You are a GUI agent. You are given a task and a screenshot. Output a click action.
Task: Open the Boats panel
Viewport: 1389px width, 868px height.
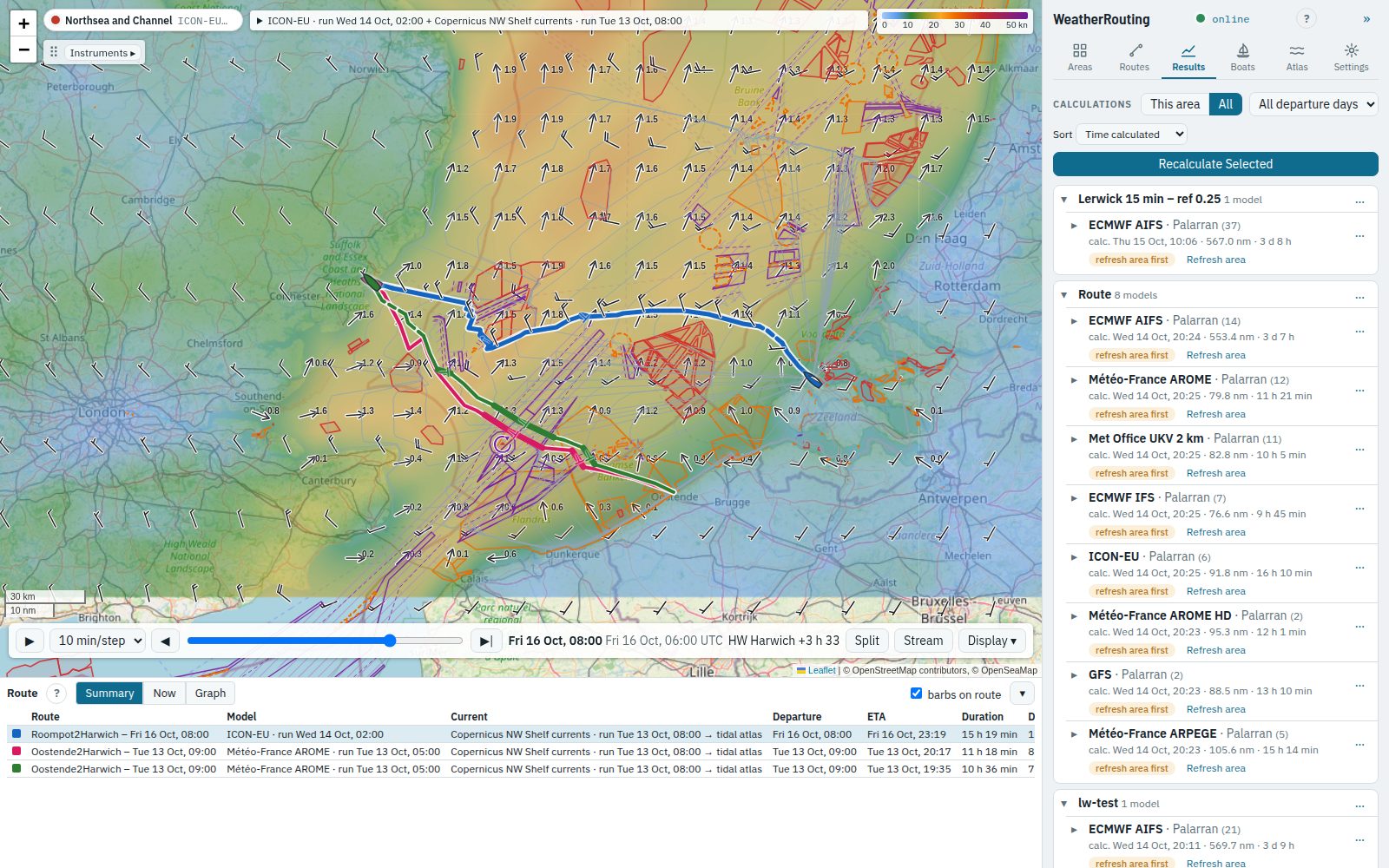1242,57
